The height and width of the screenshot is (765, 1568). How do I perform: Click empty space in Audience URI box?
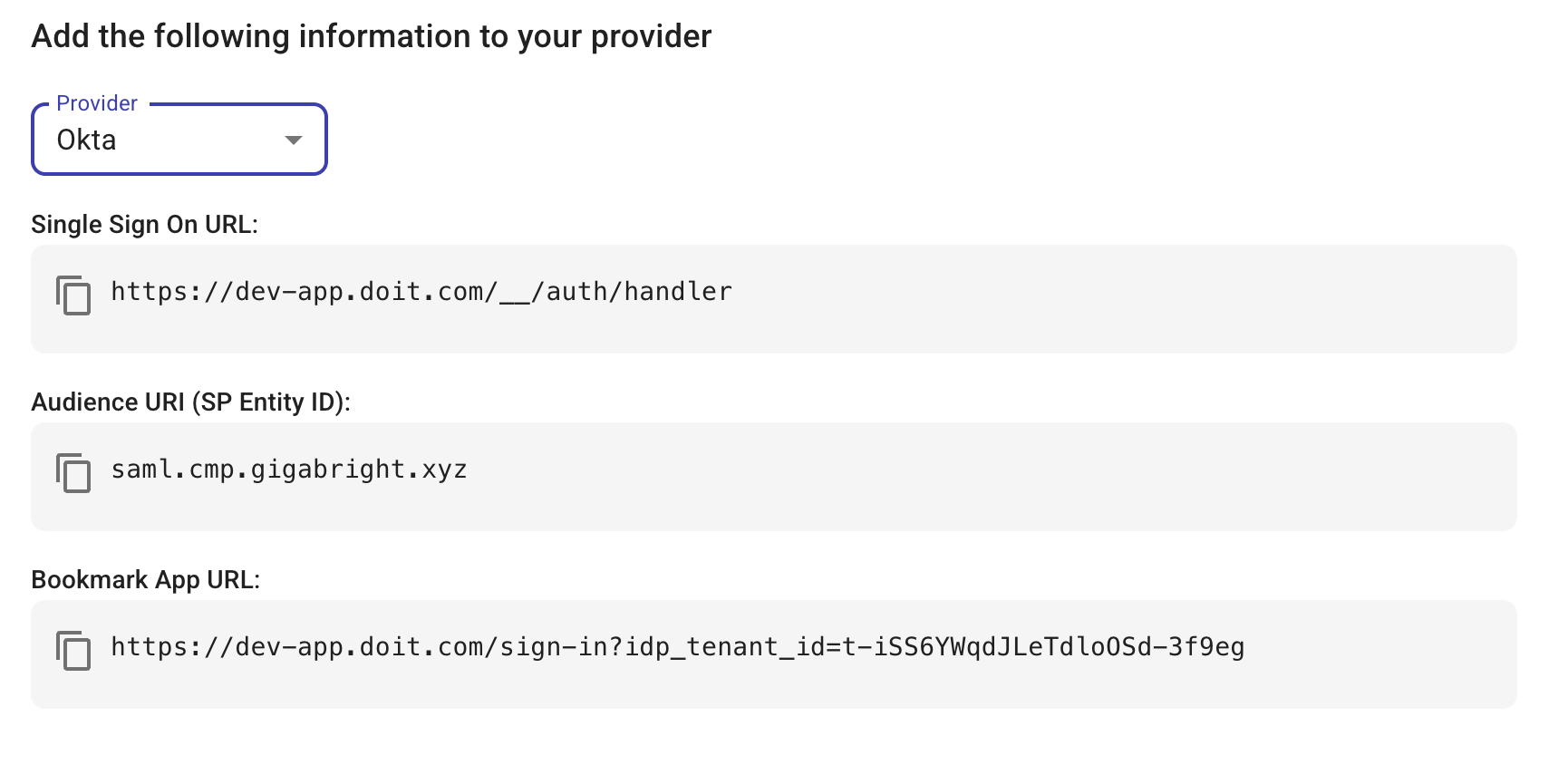coord(997,477)
